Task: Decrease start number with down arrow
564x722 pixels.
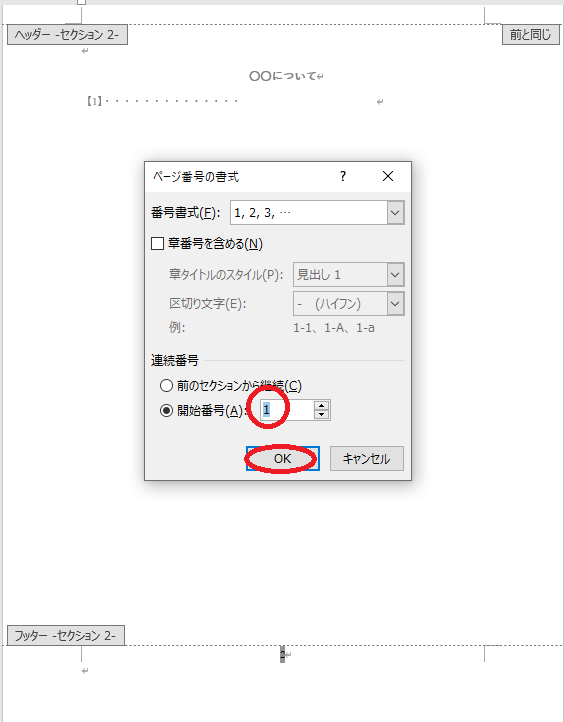Action: pos(321,414)
